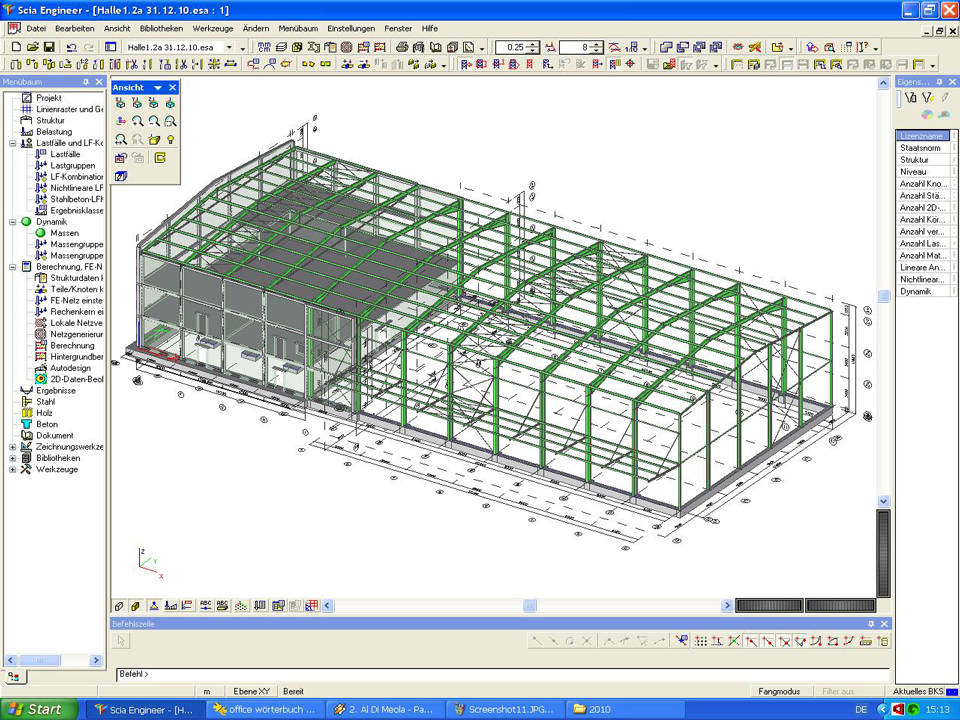Image resolution: width=960 pixels, height=720 pixels.
Task: Click the Windows Start button
Action: (38, 709)
